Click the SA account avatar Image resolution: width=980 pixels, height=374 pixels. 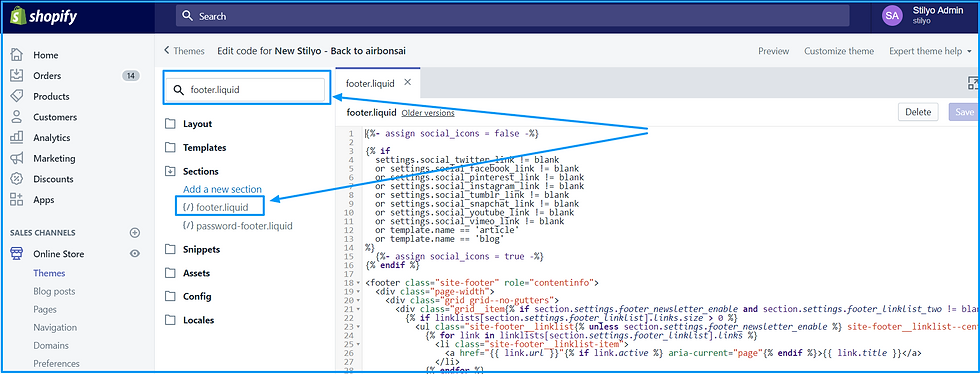pyautogui.click(x=892, y=16)
